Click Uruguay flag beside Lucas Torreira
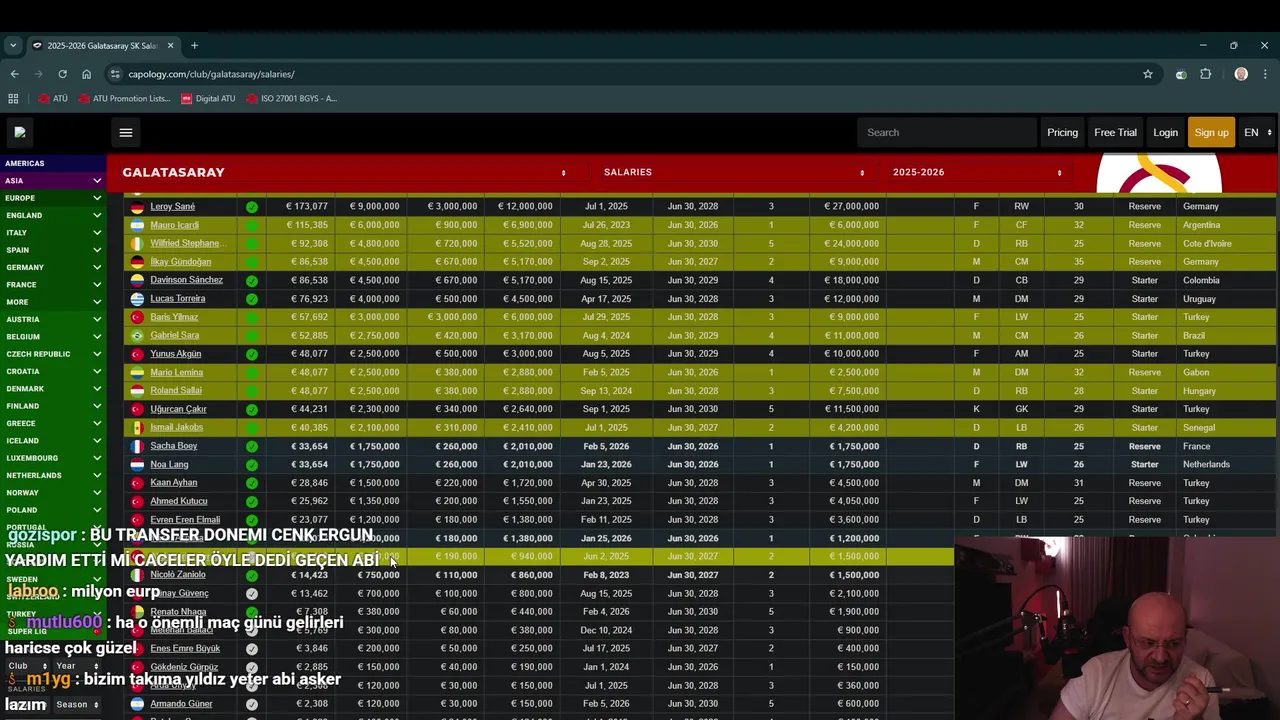The height and width of the screenshot is (720, 1280). tap(137, 299)
